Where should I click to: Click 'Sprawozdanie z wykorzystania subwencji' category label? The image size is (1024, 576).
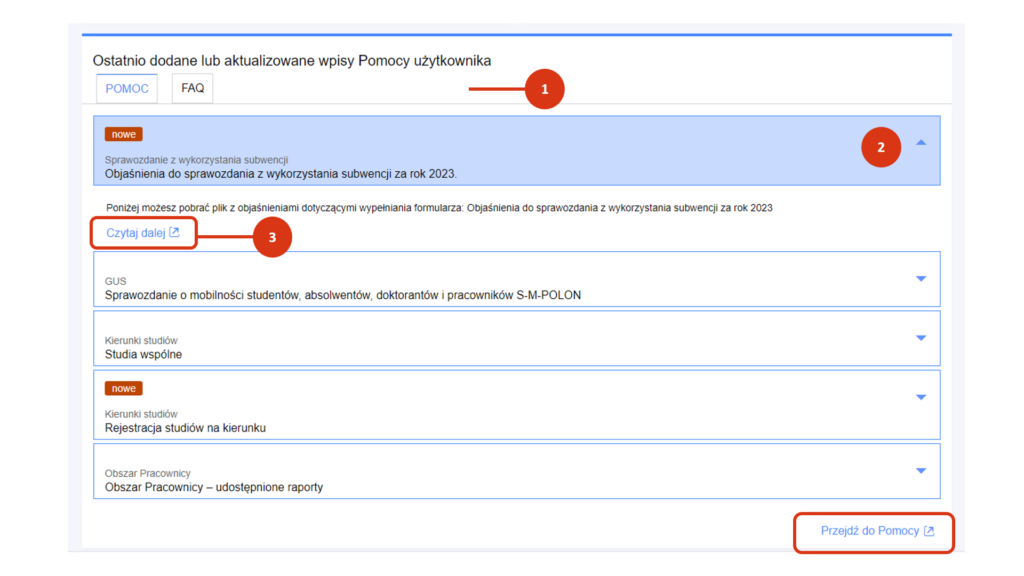197,160
